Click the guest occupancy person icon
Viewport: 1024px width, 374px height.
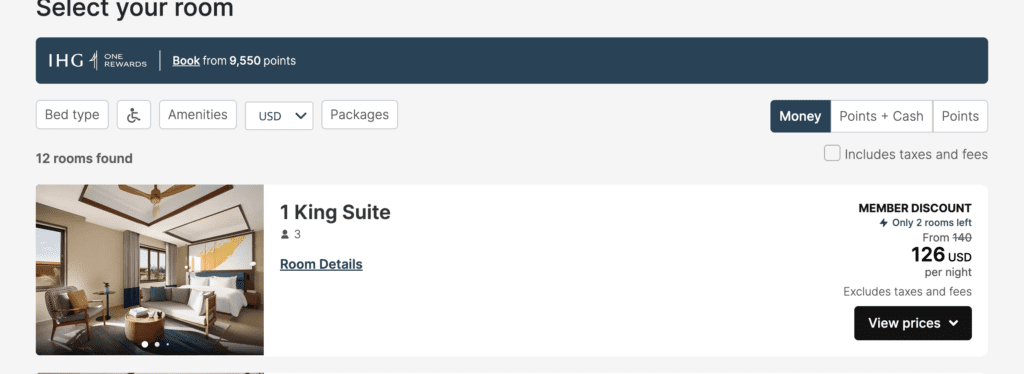[285, 234]
